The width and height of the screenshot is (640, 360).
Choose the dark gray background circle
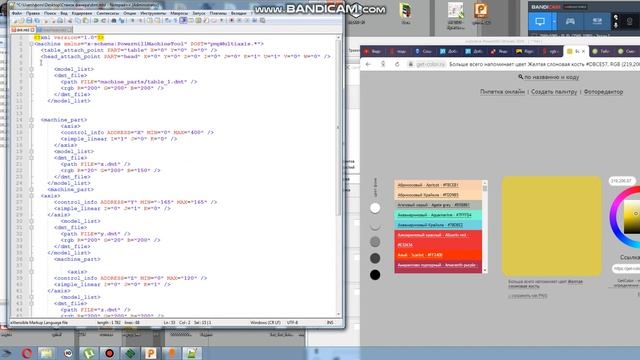pyautogui.click(x=375, y=258)
